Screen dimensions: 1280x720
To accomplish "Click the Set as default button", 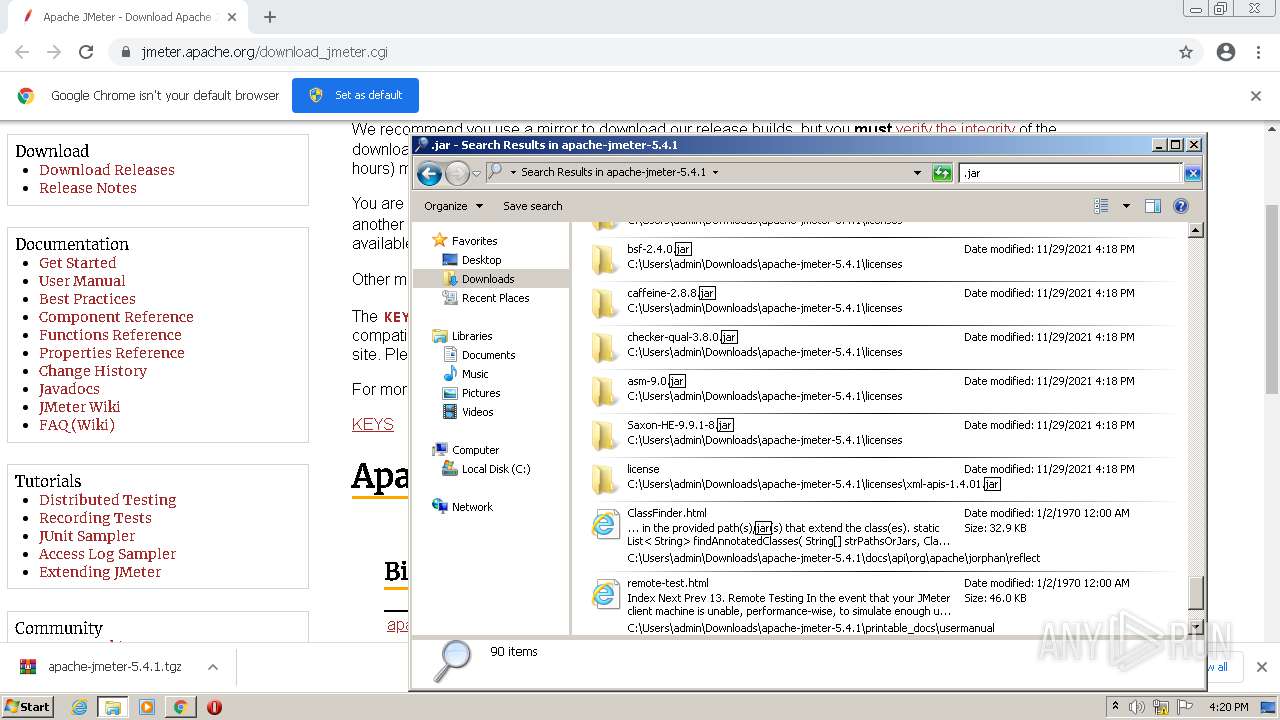I will click(x=355, y=95).
